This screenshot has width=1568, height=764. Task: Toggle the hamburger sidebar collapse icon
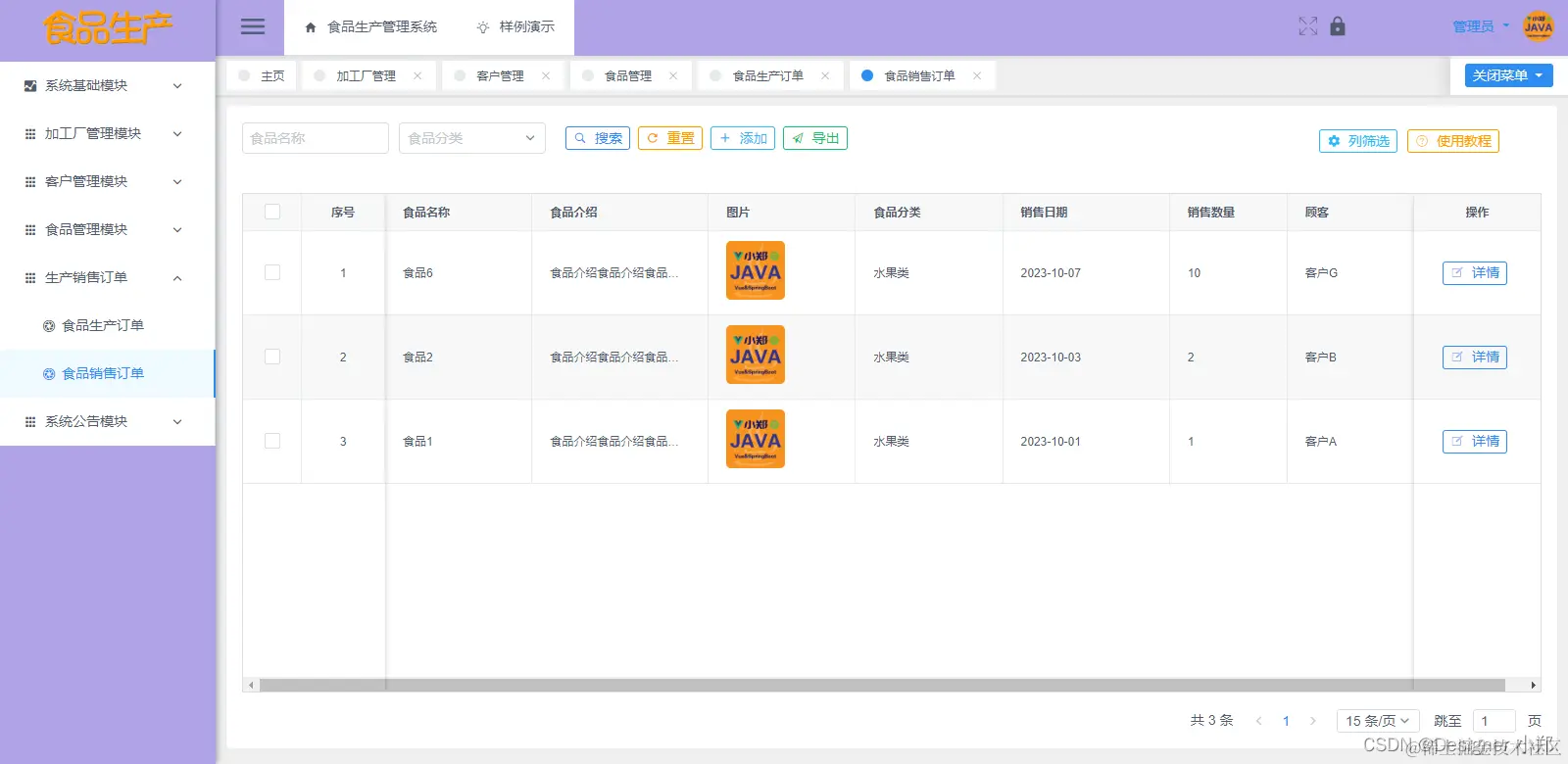point(253,27)
